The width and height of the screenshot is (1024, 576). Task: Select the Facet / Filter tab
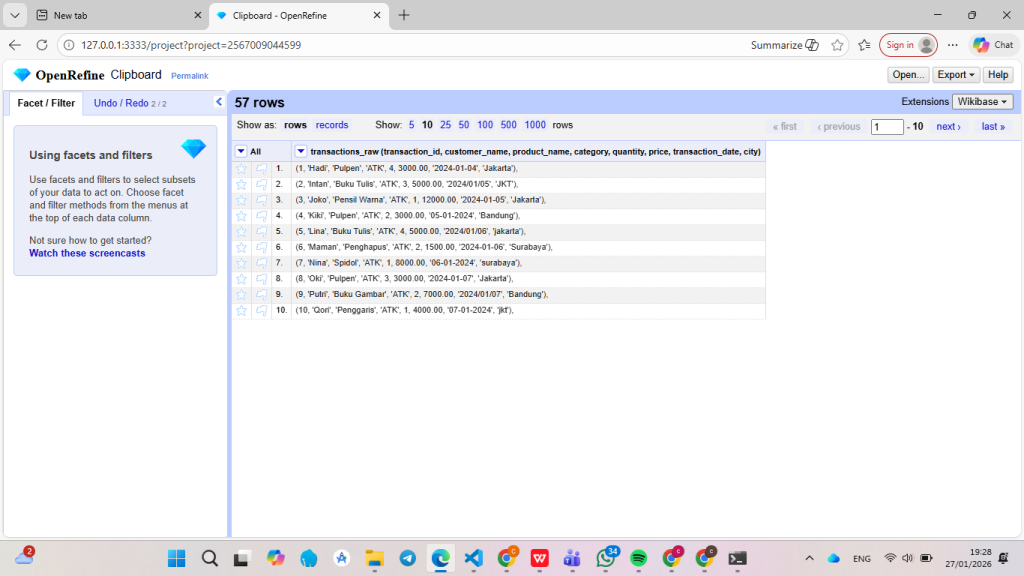(46, 104)
